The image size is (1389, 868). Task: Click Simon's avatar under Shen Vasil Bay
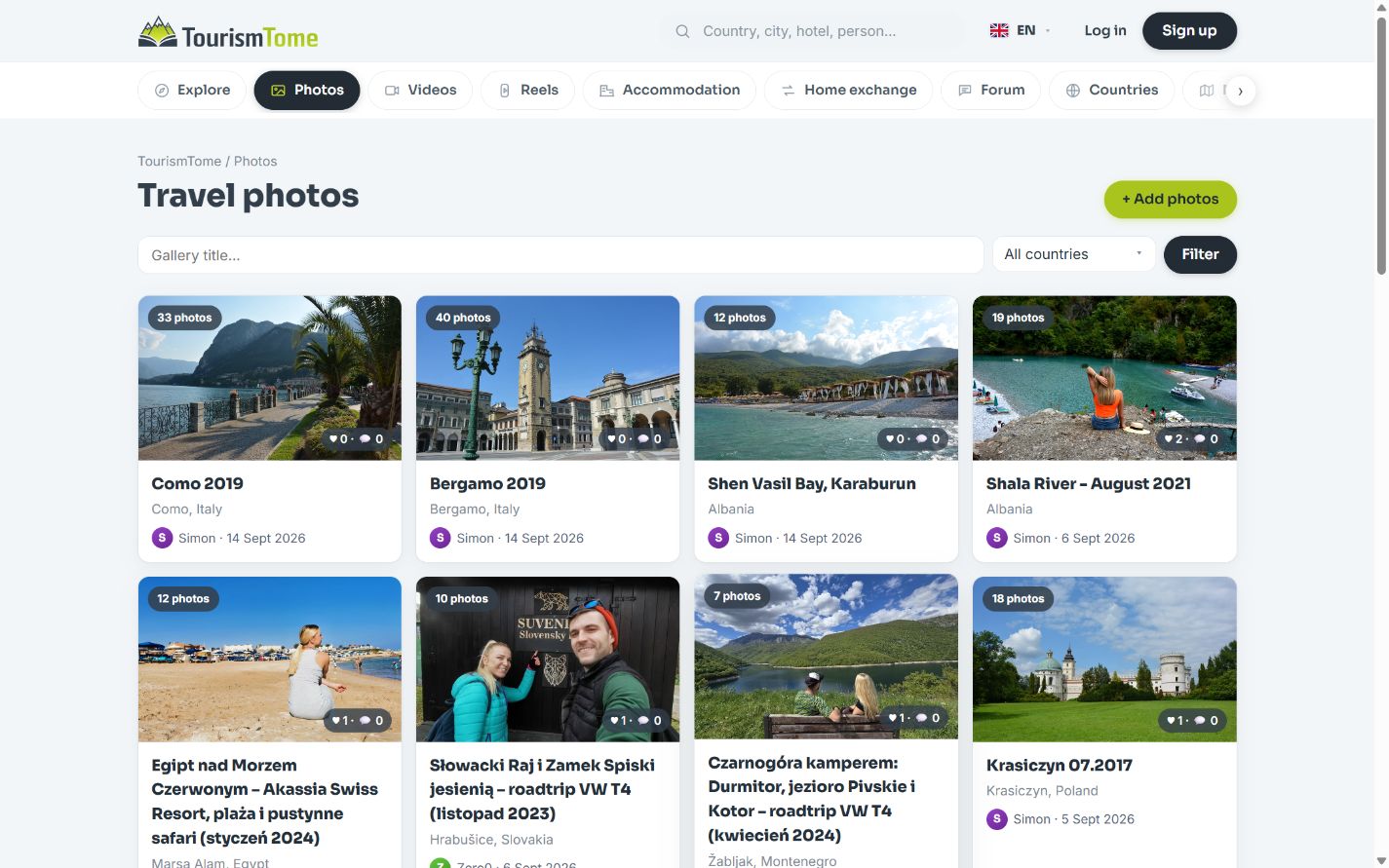[718, 538]
